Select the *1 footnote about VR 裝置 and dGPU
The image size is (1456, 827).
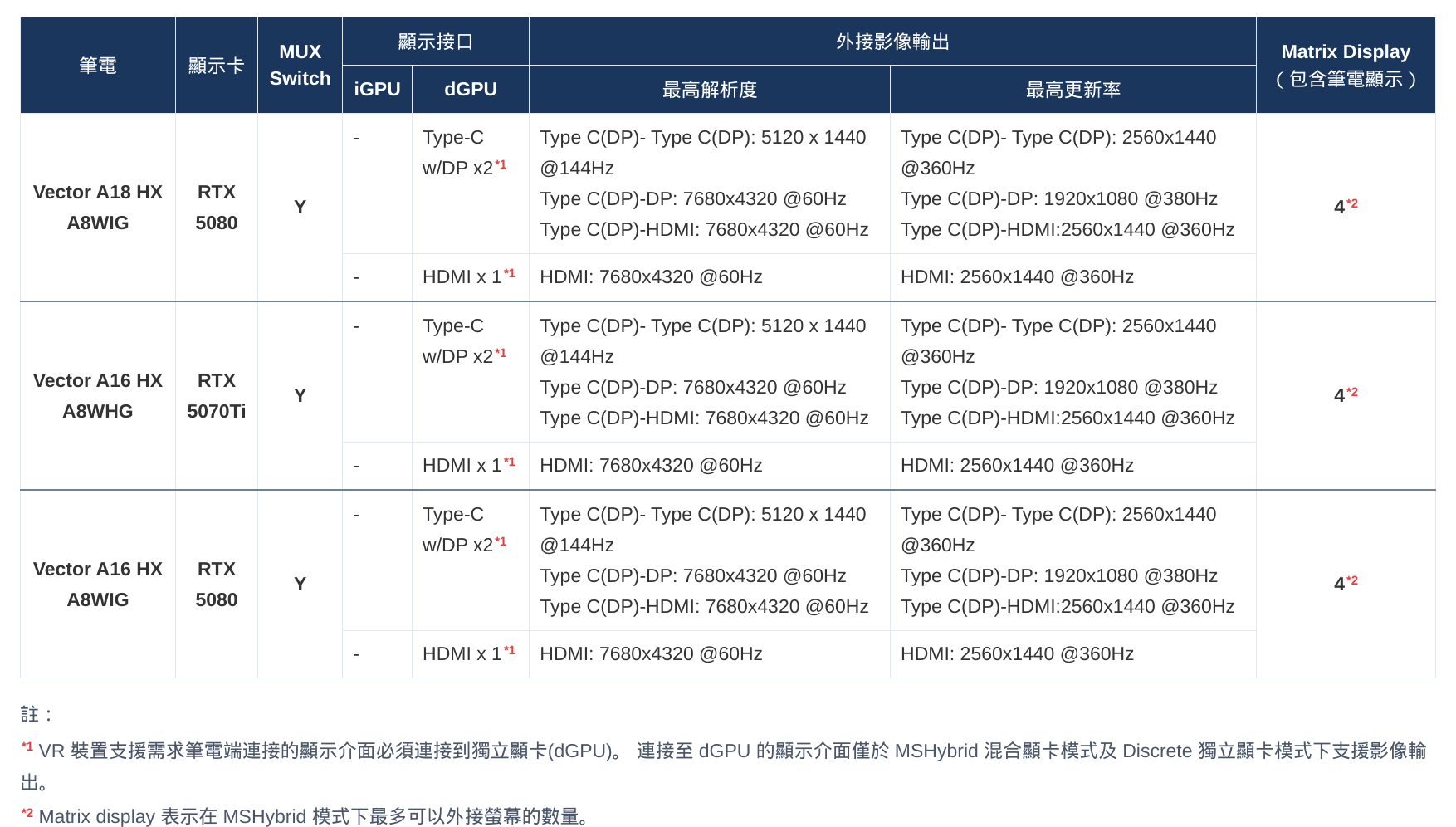coord(724,766)
